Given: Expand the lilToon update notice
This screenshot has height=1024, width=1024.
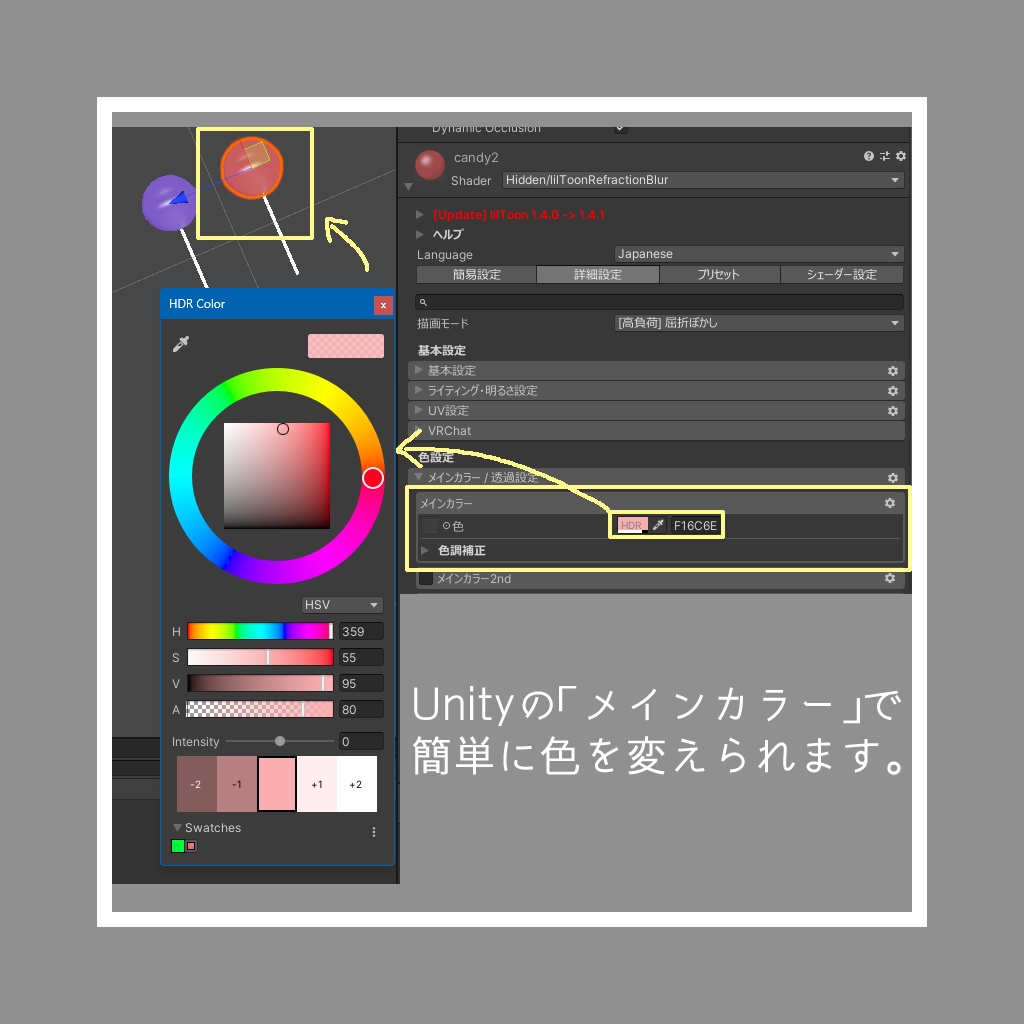Looking at the screenshot, I should [x=419, y=214].
